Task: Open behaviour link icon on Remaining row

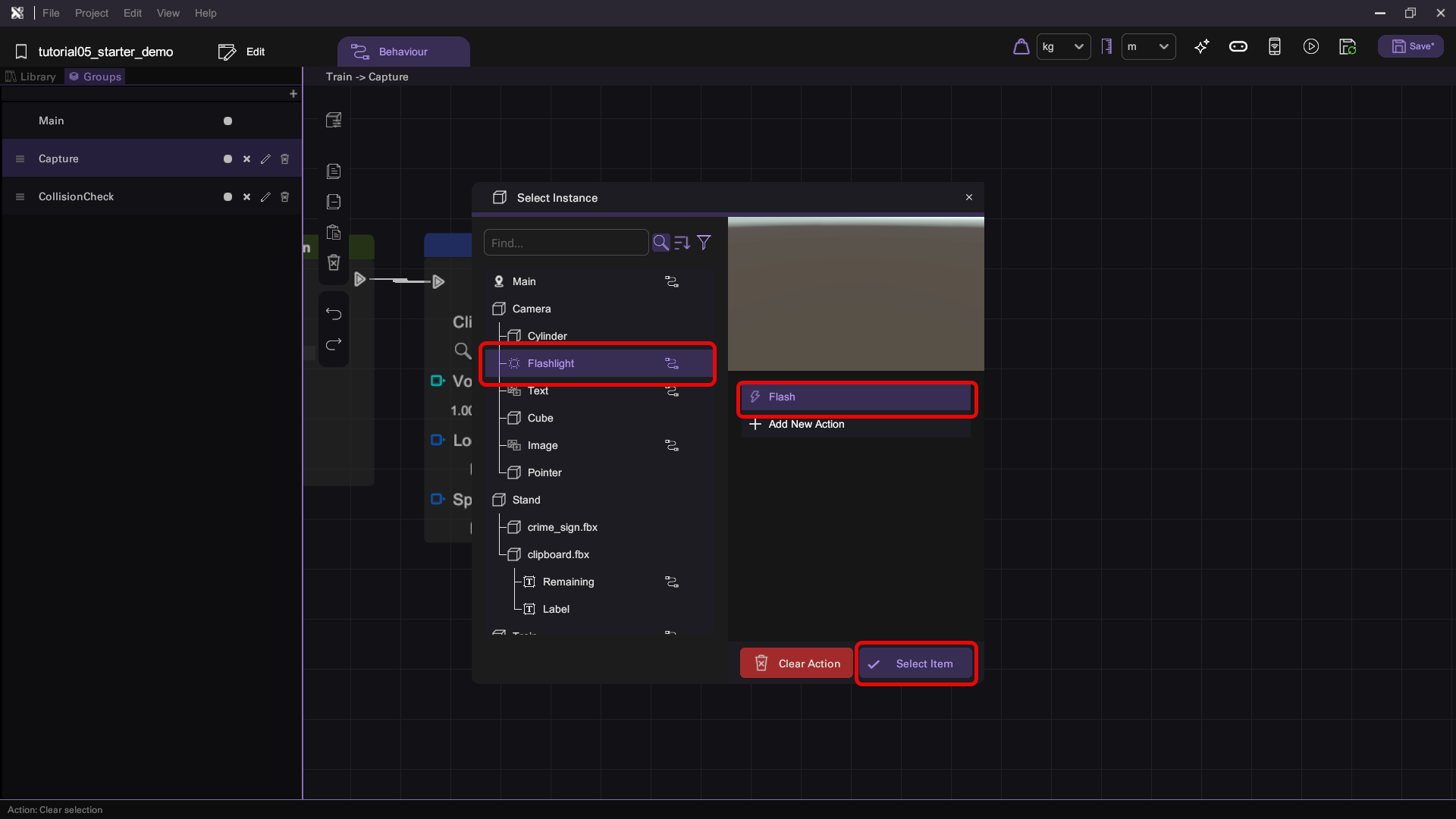Action: tap(672, 582)
